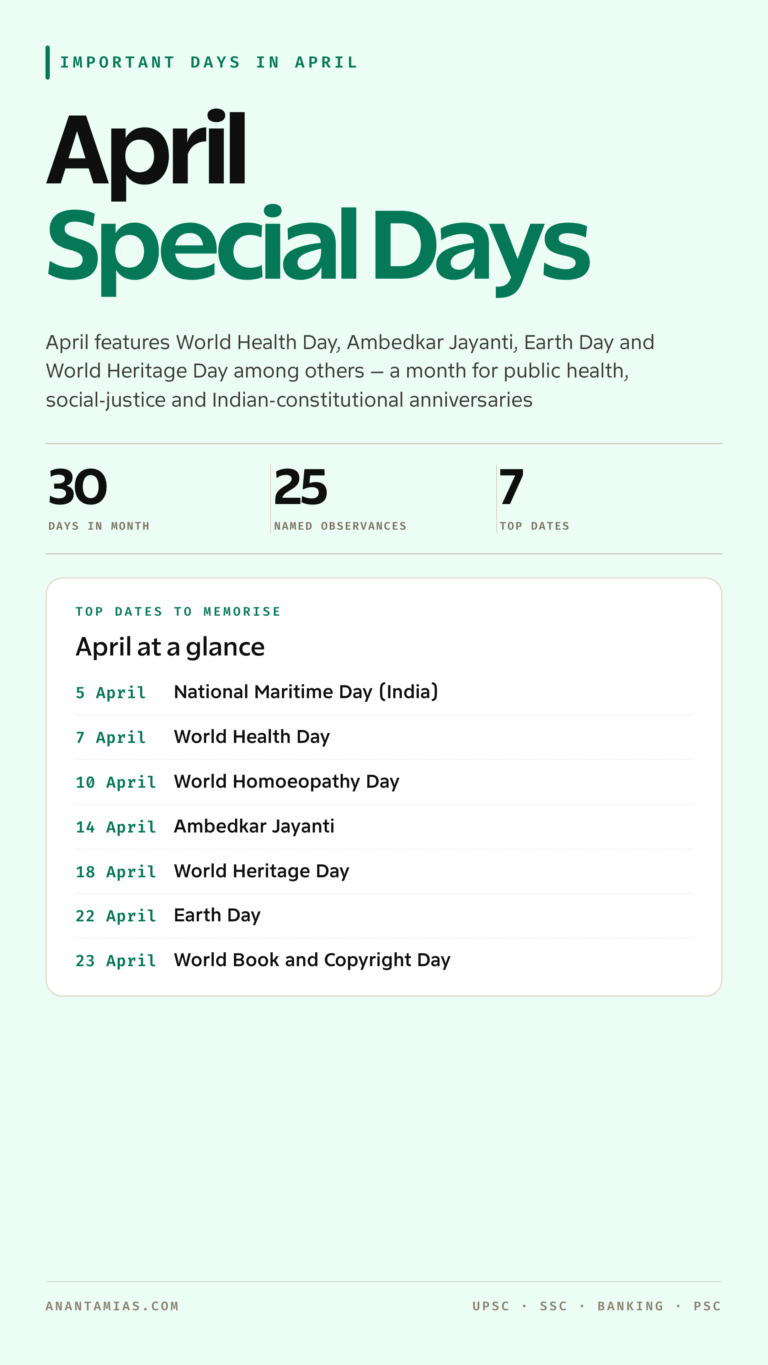768x1365 pixels.
Task: Select 'World Book and Copyright Day' entry
Action: click(312, 960)
